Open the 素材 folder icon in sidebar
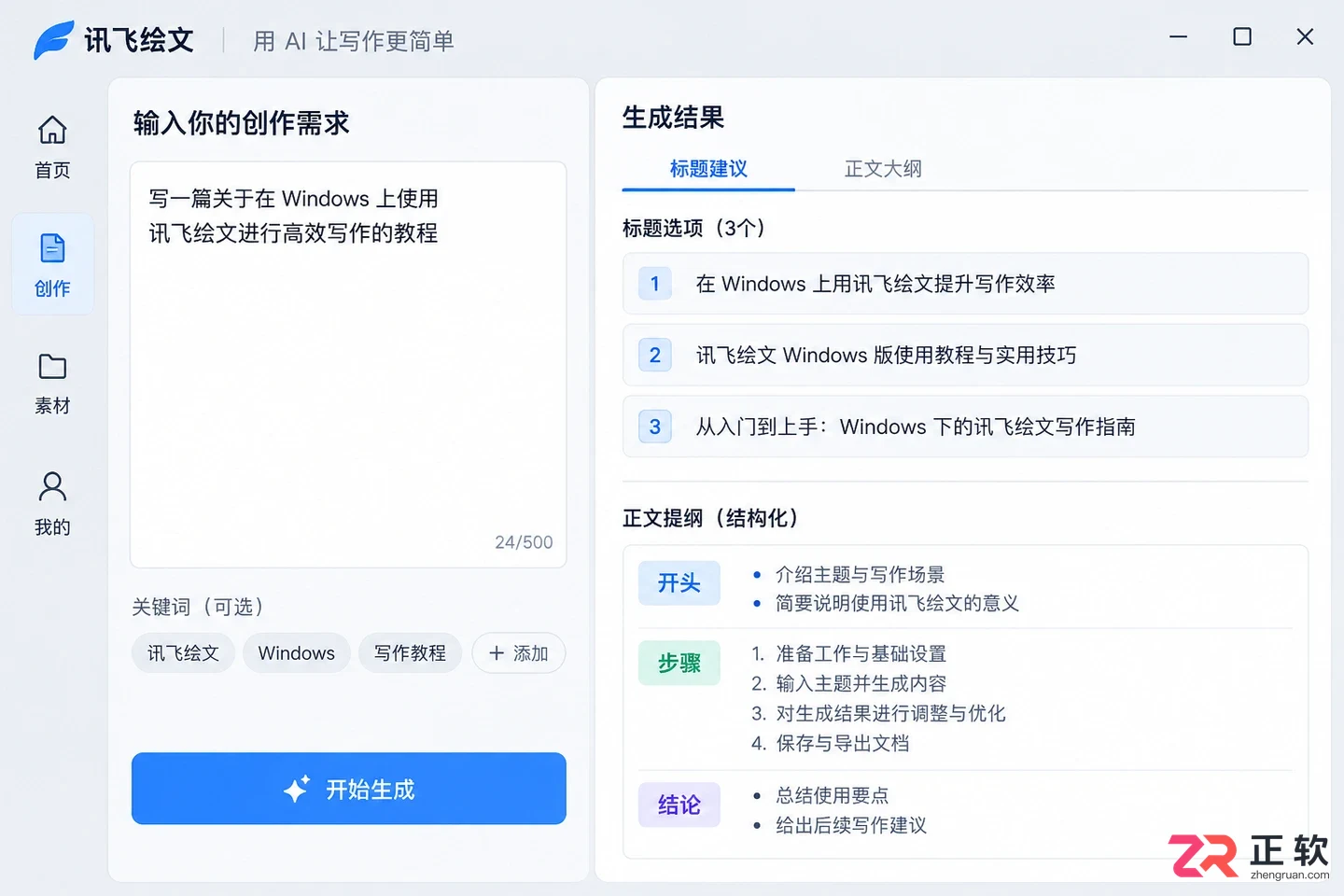 point(52,367)
